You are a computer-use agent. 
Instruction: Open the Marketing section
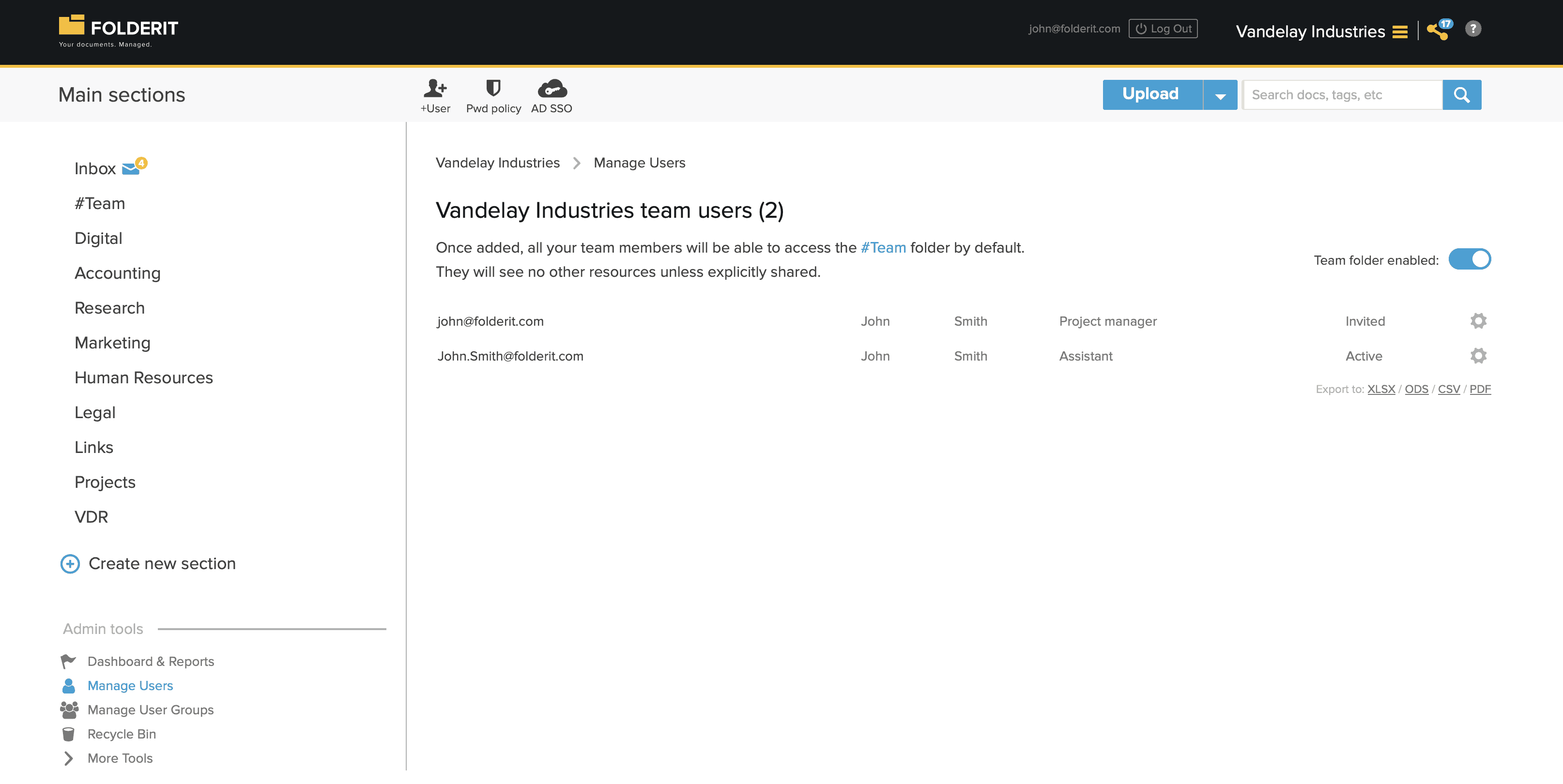pos(112,343)
